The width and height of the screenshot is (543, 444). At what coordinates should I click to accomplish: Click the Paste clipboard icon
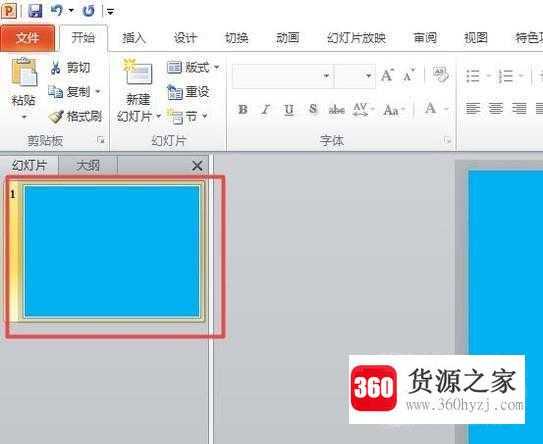[x=24, y=72]
